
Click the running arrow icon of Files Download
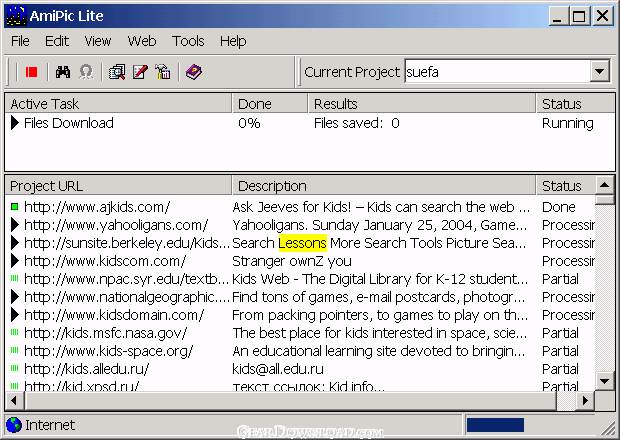pyautogui.click(x=15, y=123)
